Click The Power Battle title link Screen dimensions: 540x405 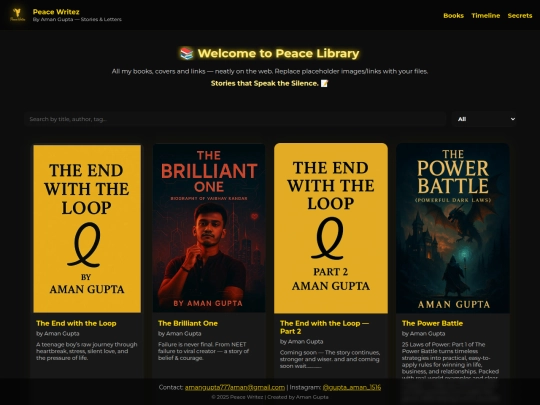point(432,323)
